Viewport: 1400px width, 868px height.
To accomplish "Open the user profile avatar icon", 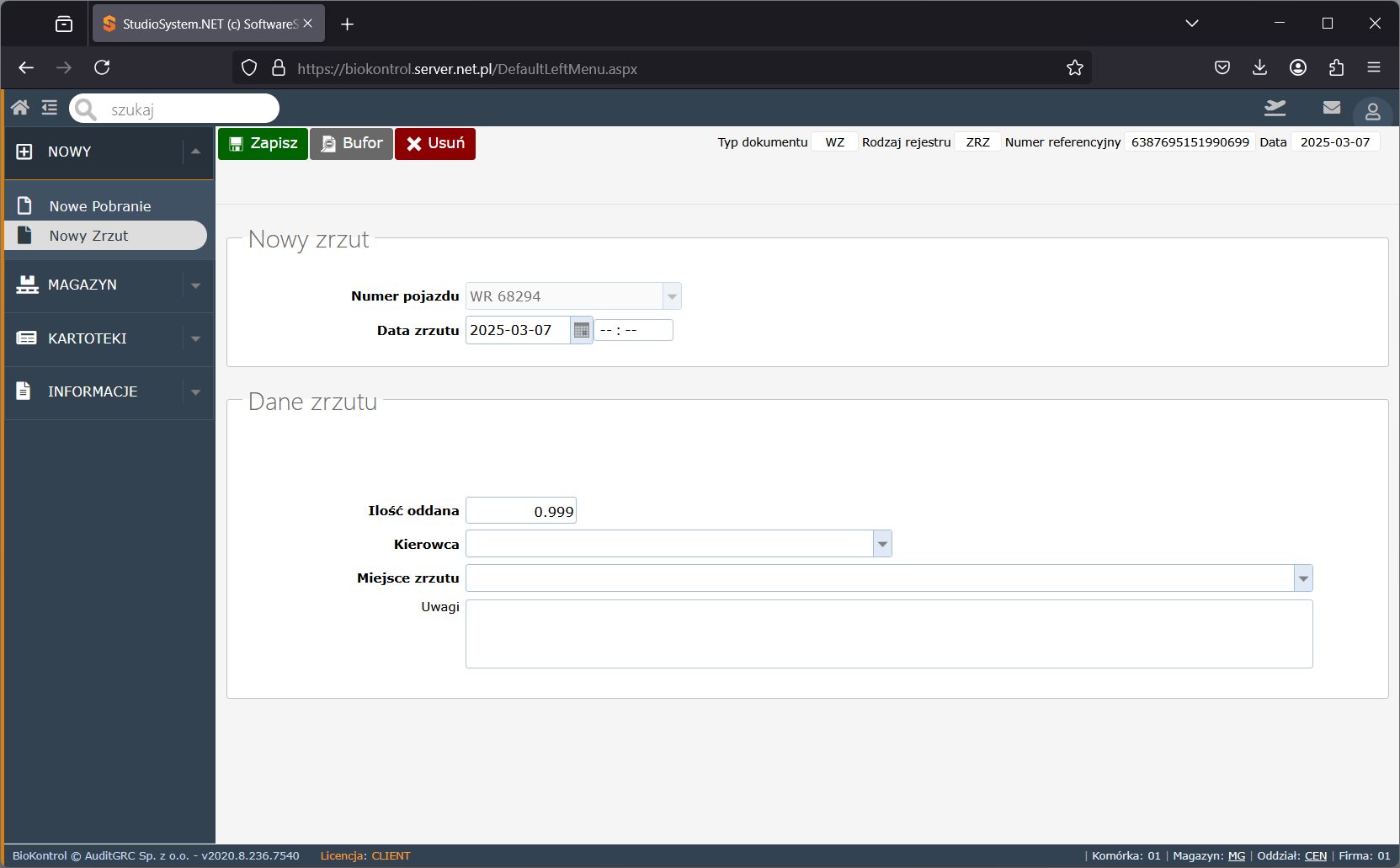I will pos(1372,111).
